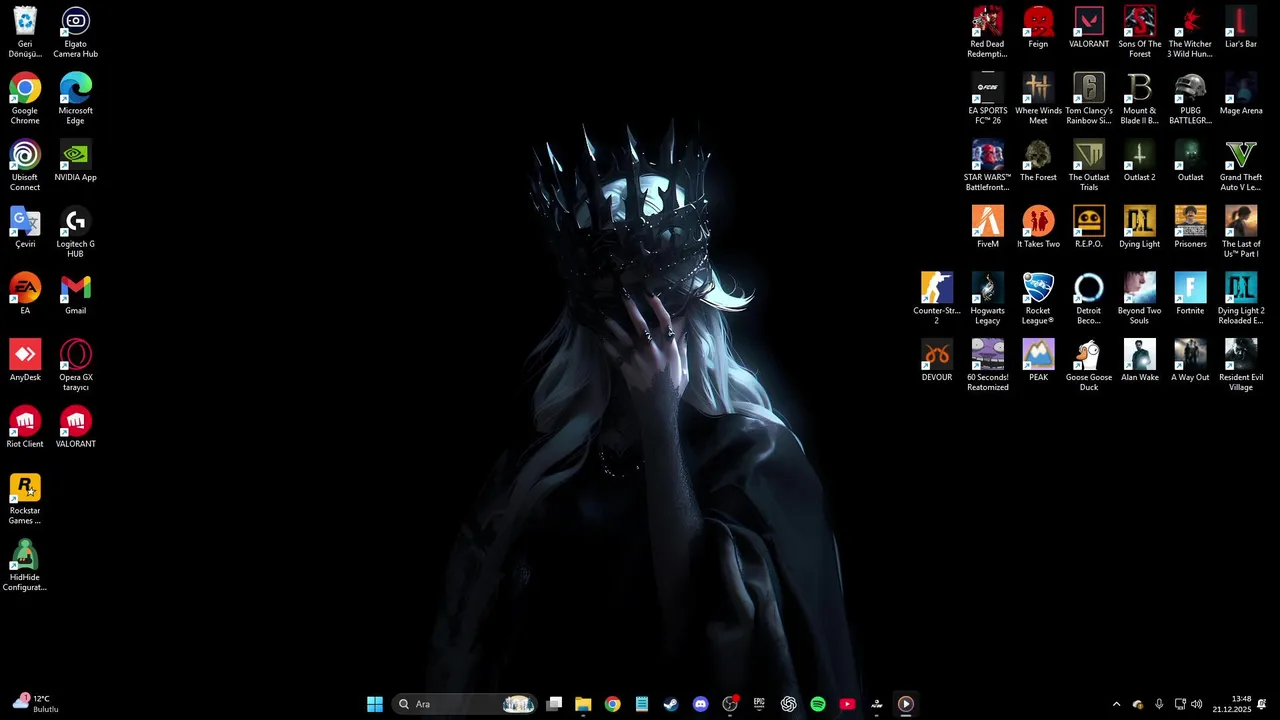The height and width of the screenshot is (720, 1280).
Task: Open Where Winds Meet shortcut
Action: [1038, 99]
